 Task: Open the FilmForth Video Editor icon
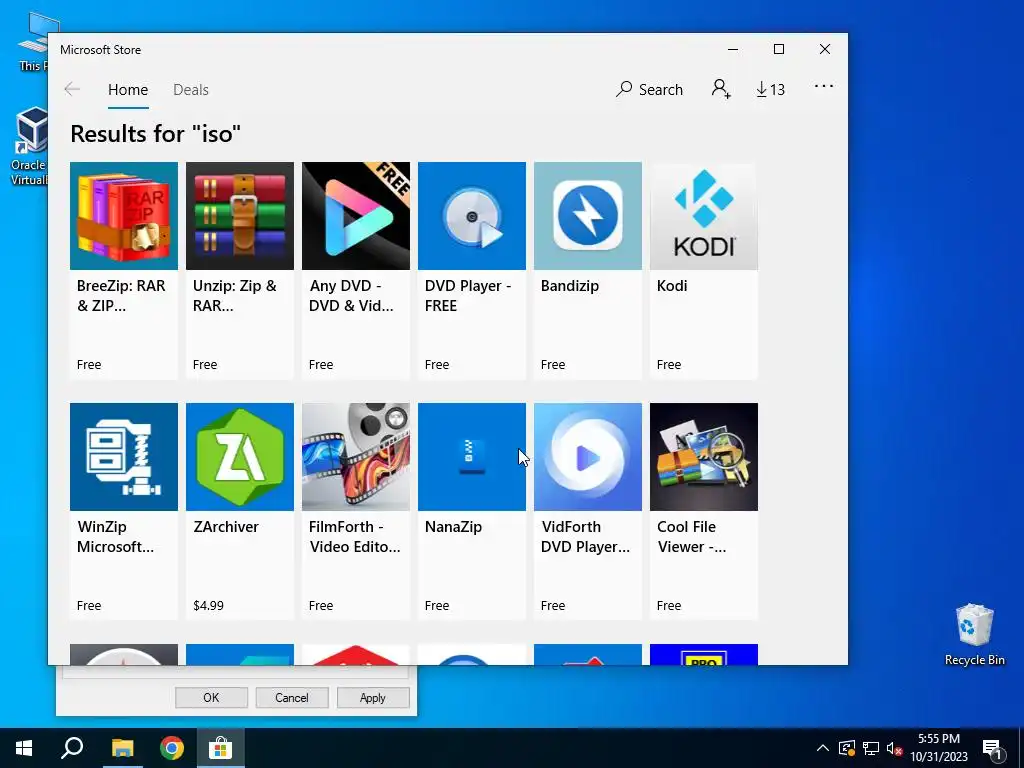pyautogui.click(x=356, y=456)
